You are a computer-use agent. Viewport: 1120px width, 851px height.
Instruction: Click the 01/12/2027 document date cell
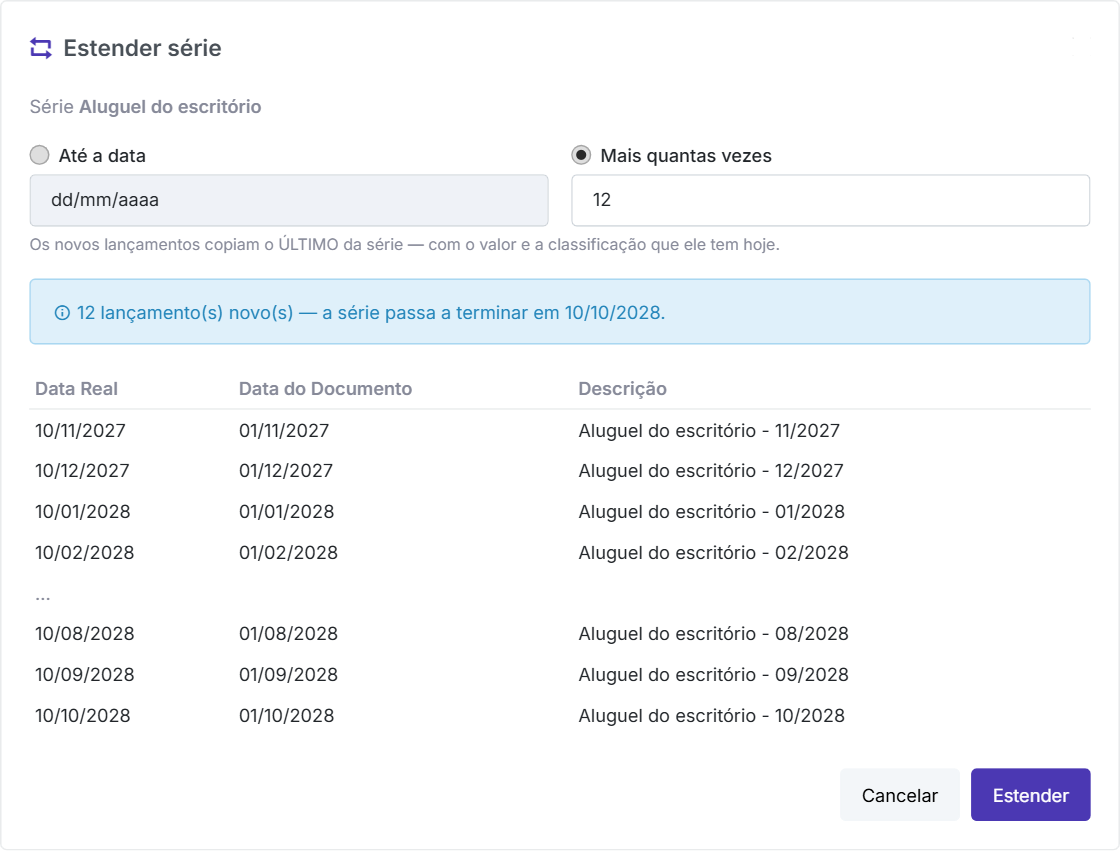(286, 471)
